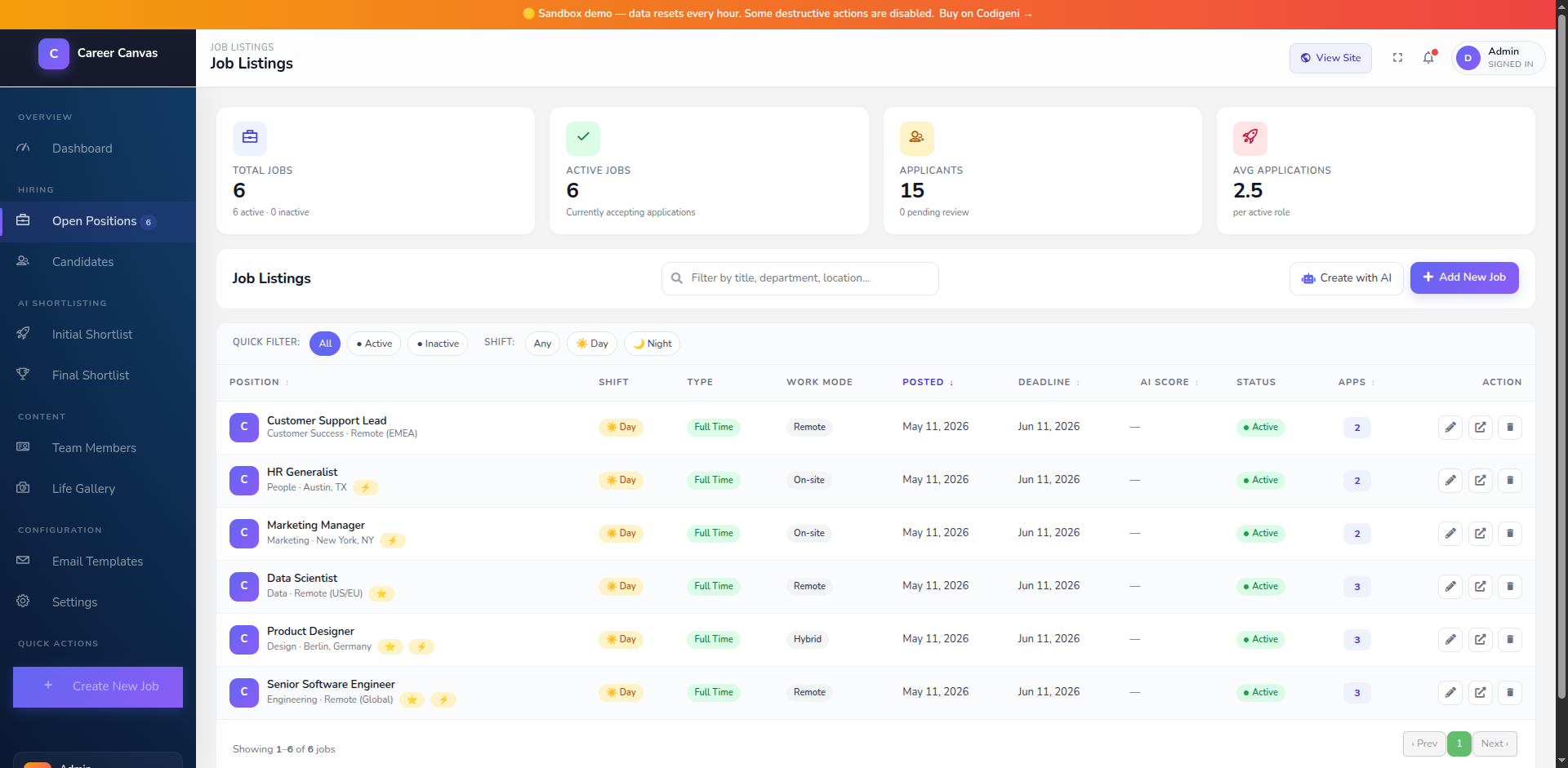The width and height of the screenshot is (1568, 768).
Task: Open the notifications bell
Action: click(1428, 58)
